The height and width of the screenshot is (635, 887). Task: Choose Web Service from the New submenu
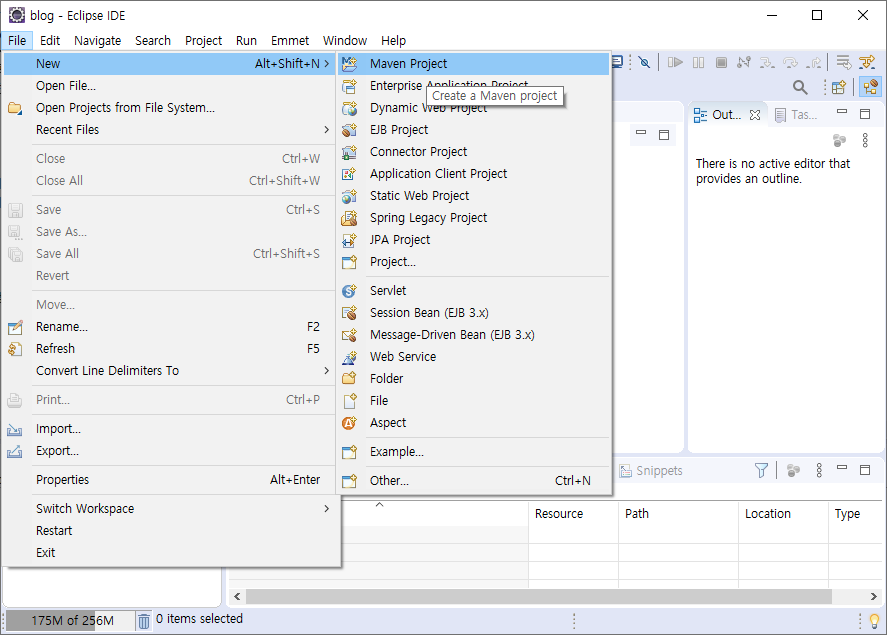pos(473,356)
